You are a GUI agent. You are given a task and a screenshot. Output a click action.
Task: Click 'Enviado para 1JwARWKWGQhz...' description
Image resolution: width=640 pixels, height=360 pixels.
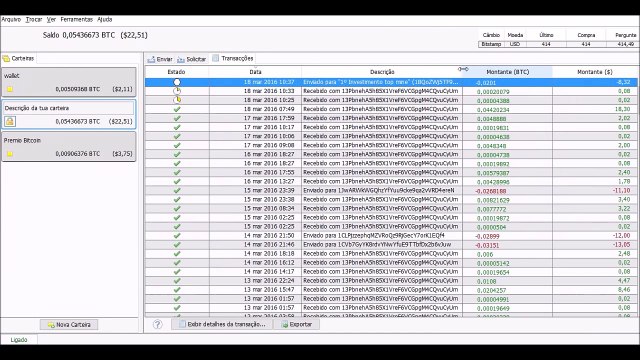pyautogui.click(x=378, y=190)
